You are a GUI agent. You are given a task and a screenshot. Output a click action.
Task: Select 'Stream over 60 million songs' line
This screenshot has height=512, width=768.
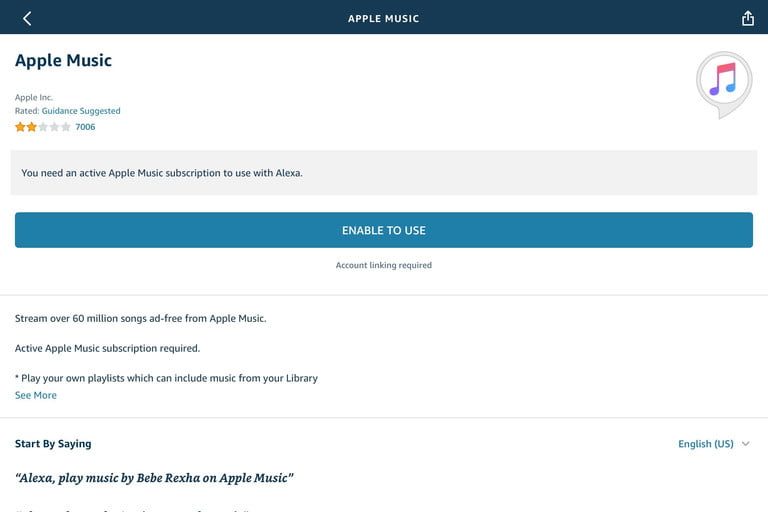coord(141,318)
